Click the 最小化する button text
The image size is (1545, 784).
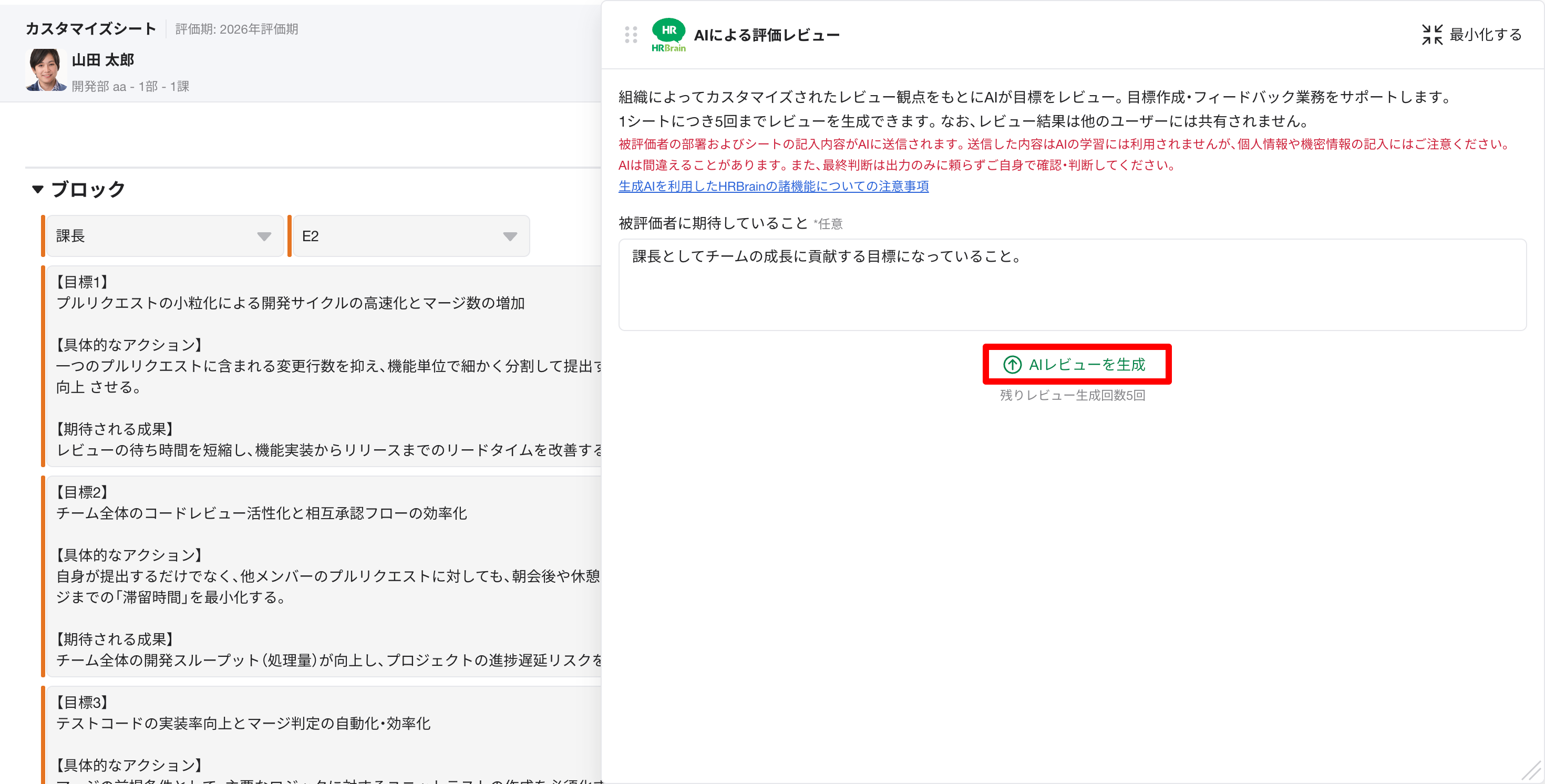tap(1485, 35)
